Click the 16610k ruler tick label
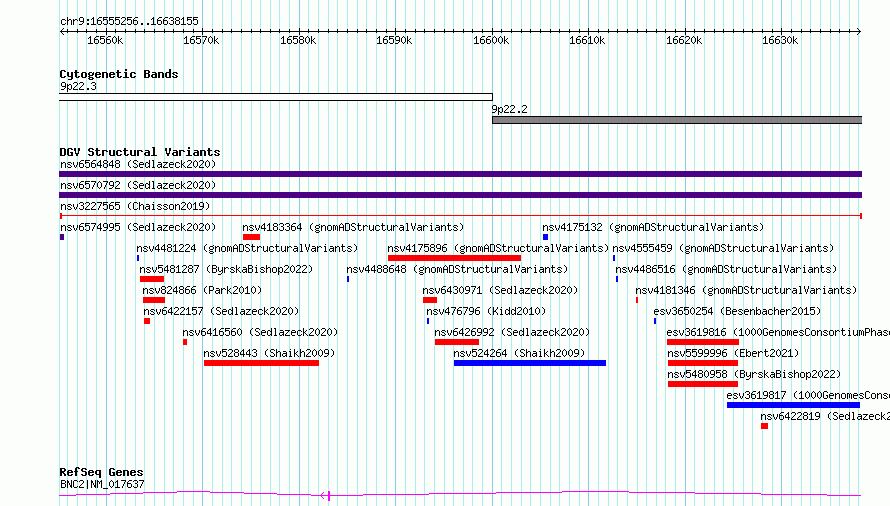890x506 pixels. [x=587, y=40]
